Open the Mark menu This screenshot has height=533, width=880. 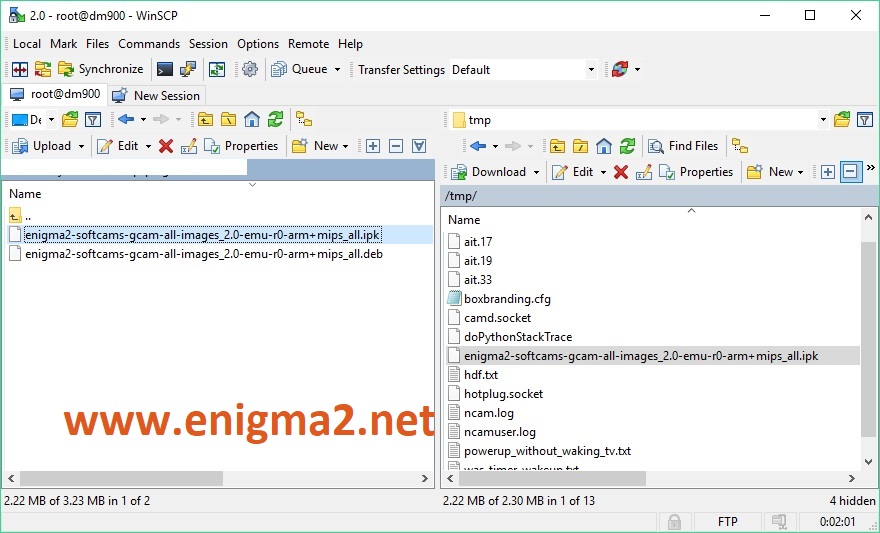(x=63, y=44)
